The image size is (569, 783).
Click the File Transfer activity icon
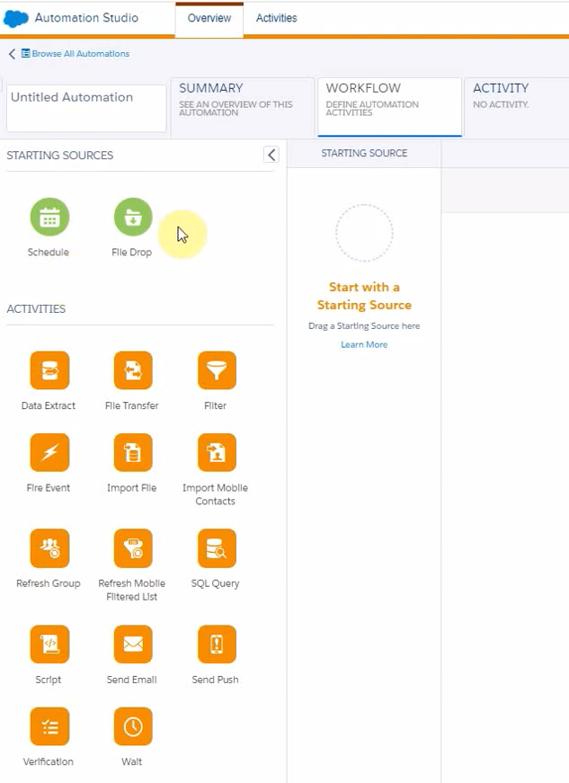tap(133, 370)
